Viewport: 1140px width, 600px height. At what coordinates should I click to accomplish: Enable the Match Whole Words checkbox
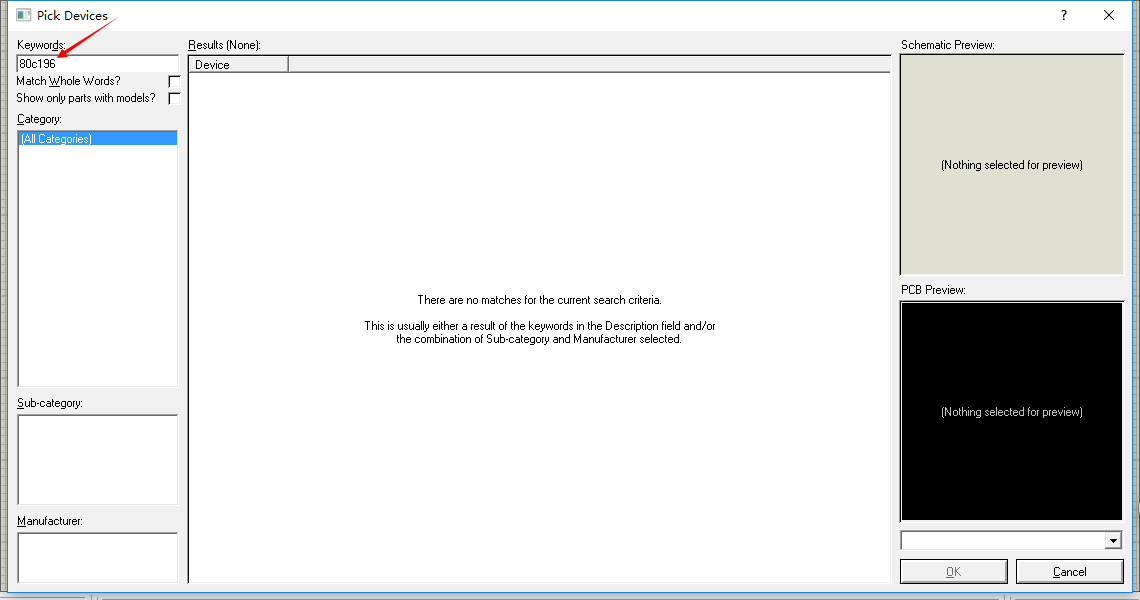[x=174, y=81]
